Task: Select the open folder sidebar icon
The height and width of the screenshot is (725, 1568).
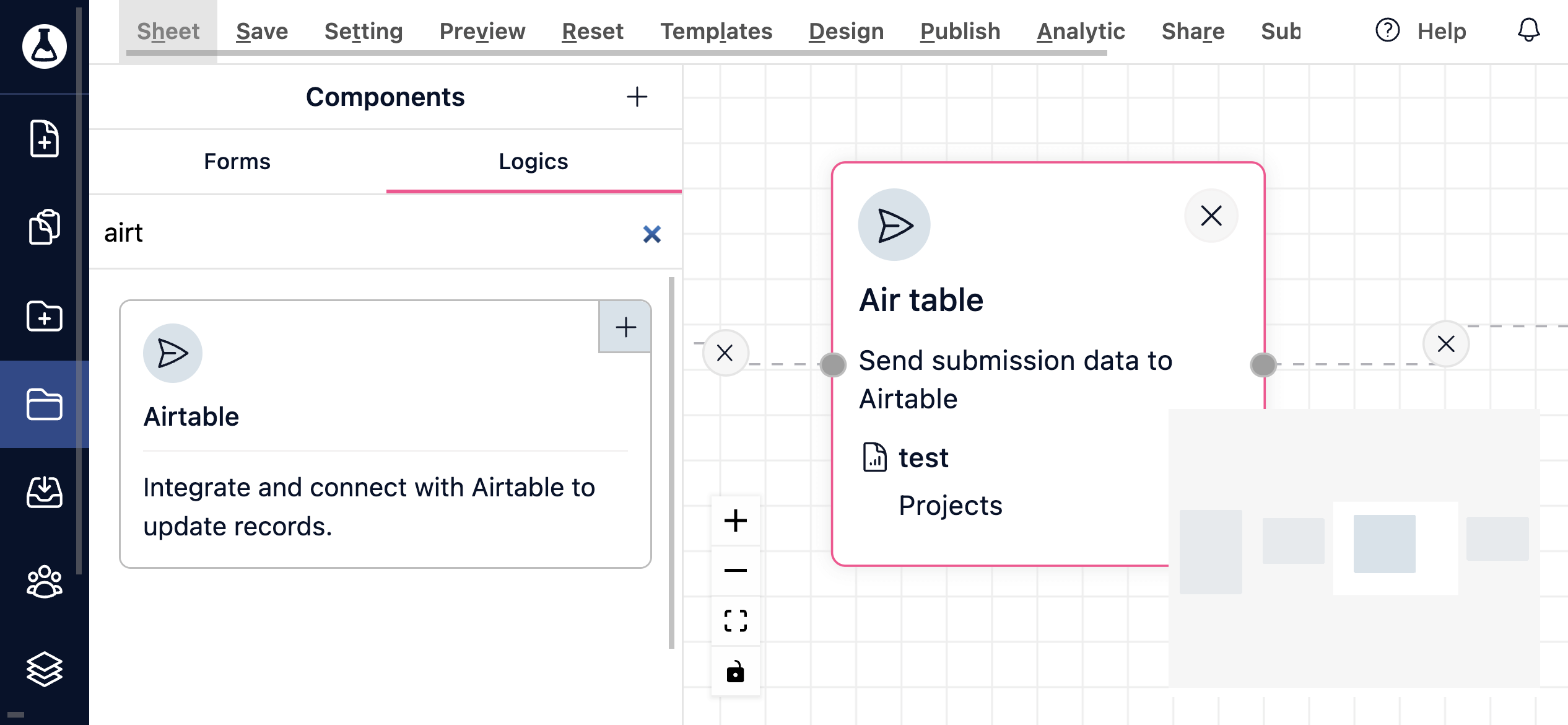Action: (x=44, y=405)
